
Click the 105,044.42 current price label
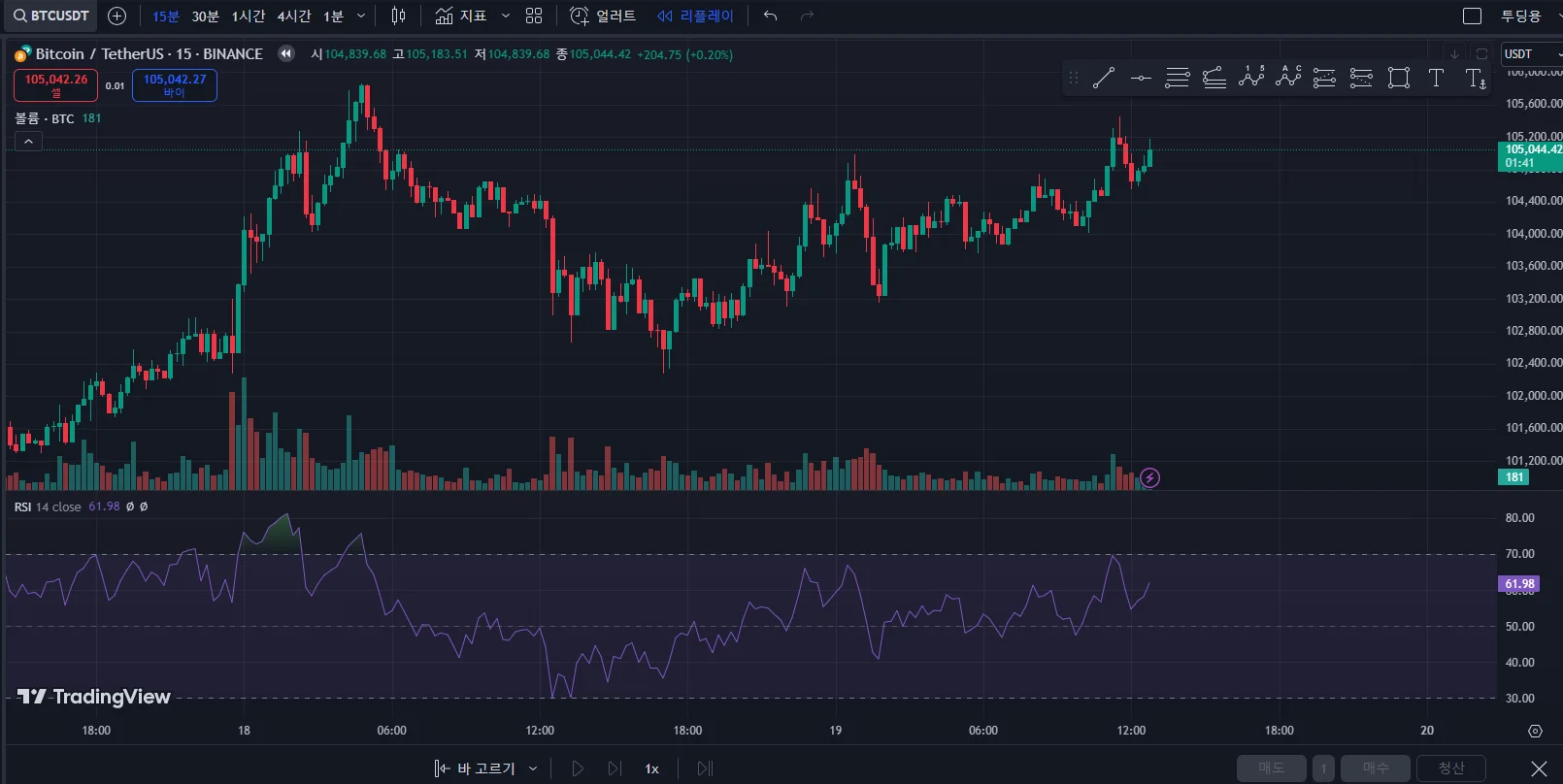[1531, 156]
